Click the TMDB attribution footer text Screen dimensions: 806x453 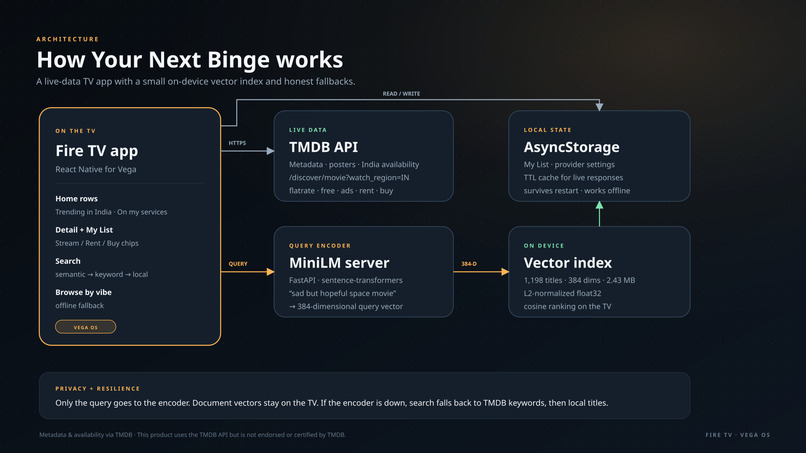coord(192,434)
